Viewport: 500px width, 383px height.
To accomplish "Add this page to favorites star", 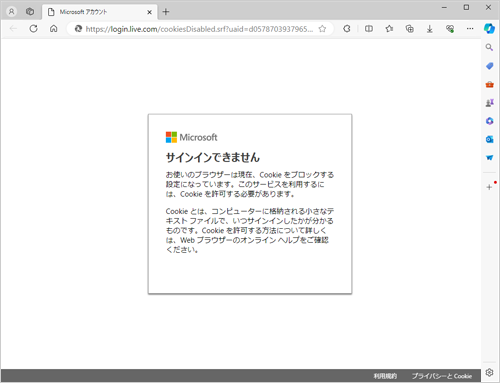I will (x=322, y=29).
